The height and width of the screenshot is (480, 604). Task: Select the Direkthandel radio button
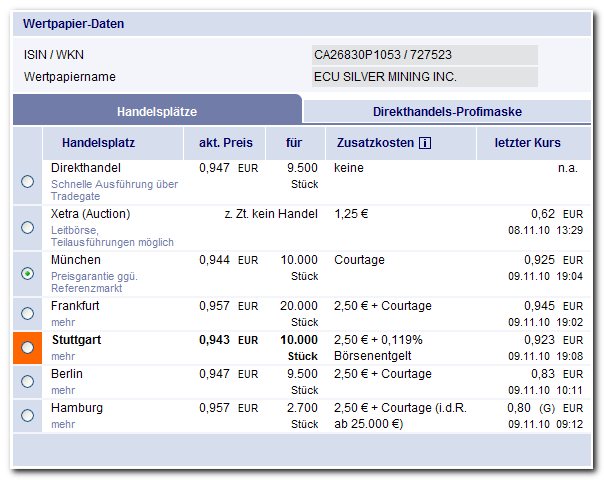point(27,181)
